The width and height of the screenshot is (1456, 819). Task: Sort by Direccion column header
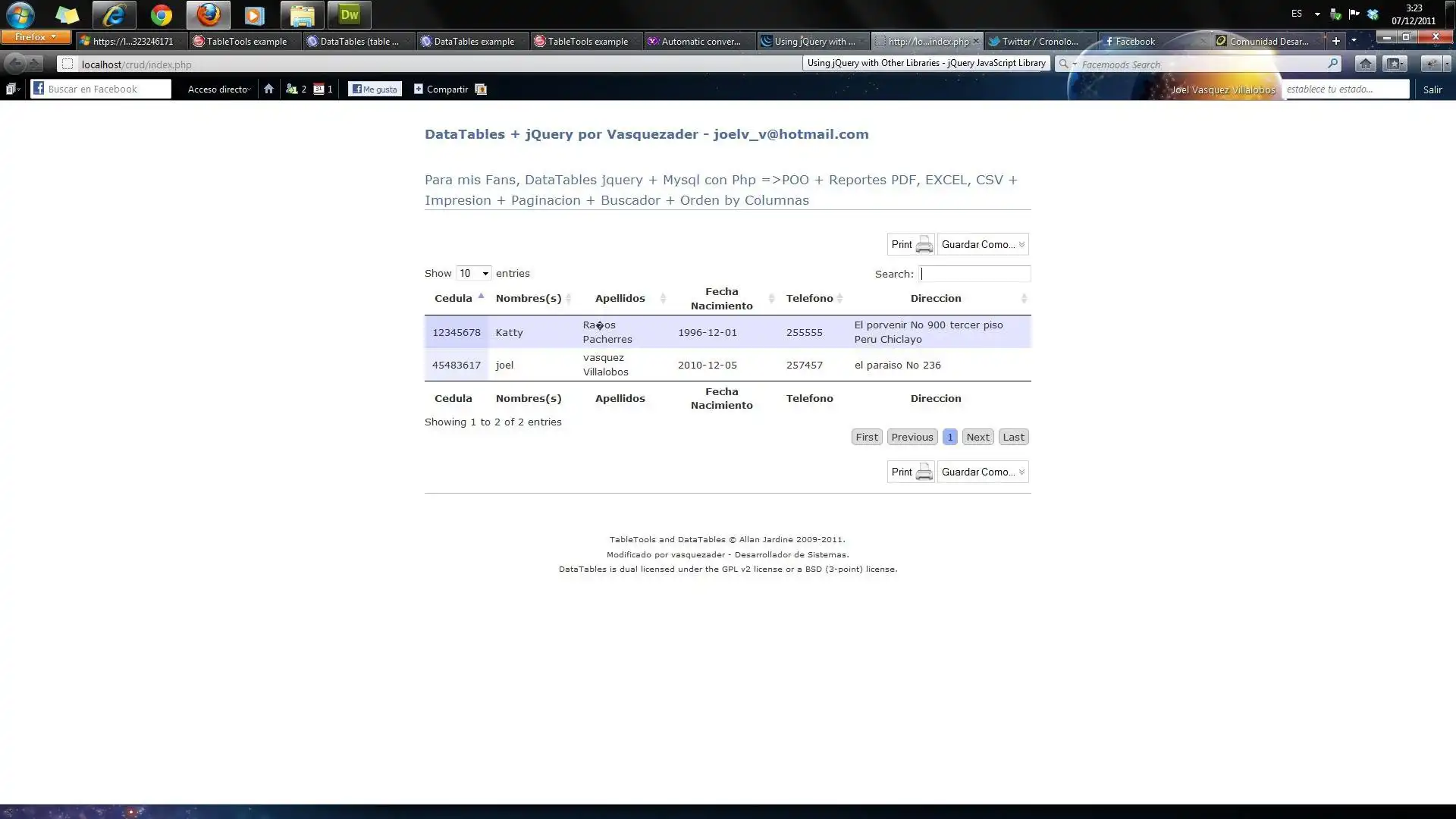937,299
